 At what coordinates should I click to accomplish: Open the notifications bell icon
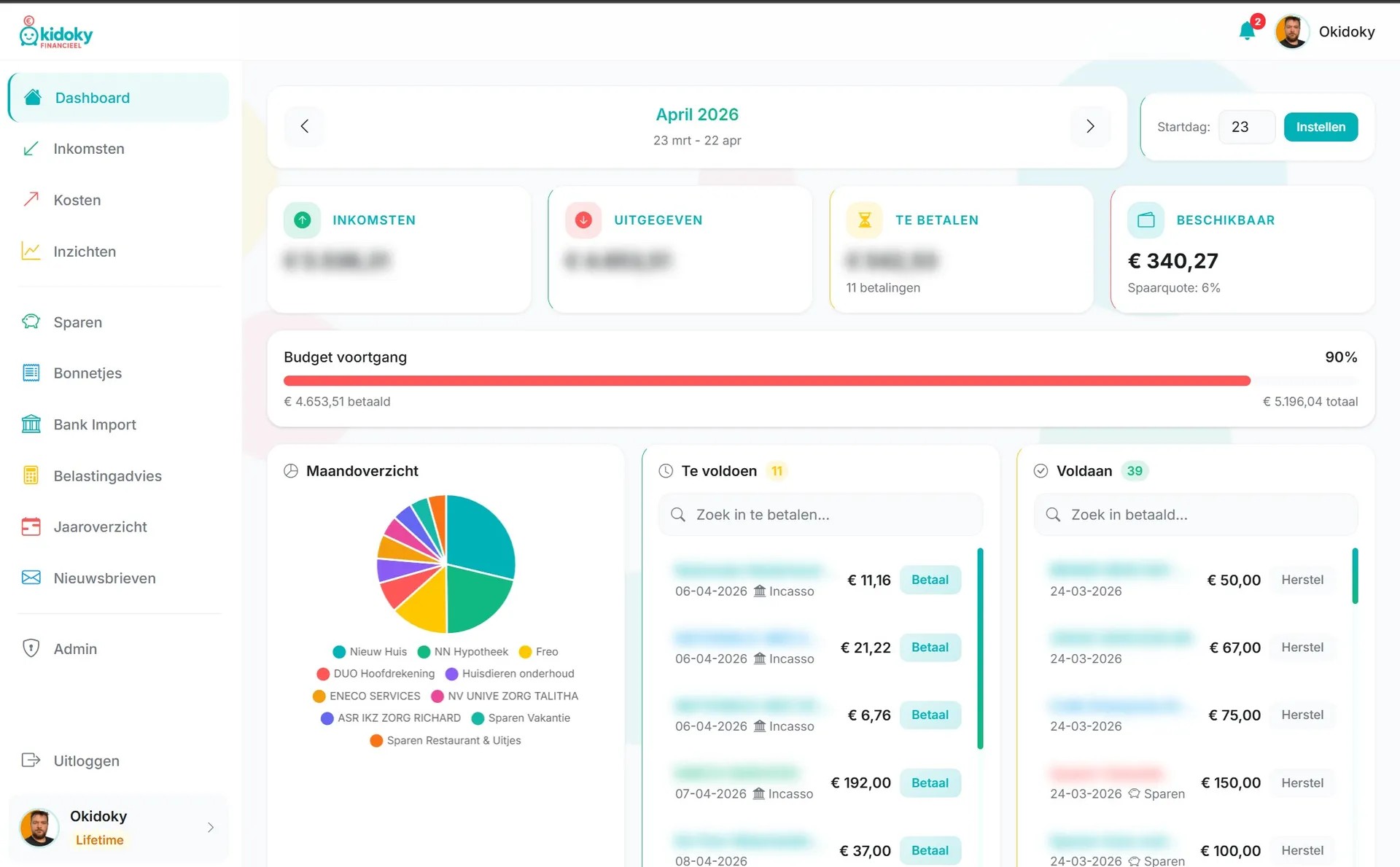1246,31
